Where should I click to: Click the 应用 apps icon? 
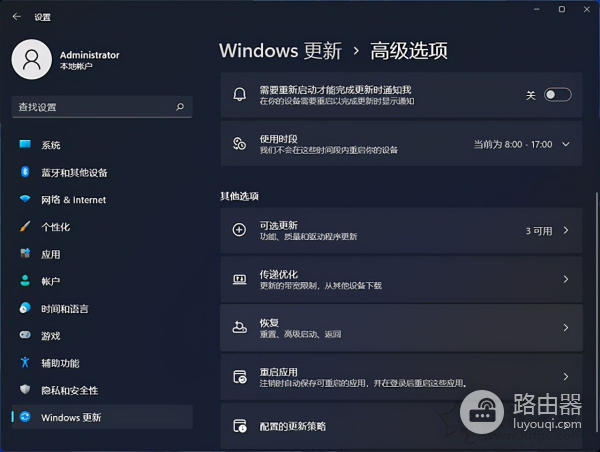[x=25, y=253]
